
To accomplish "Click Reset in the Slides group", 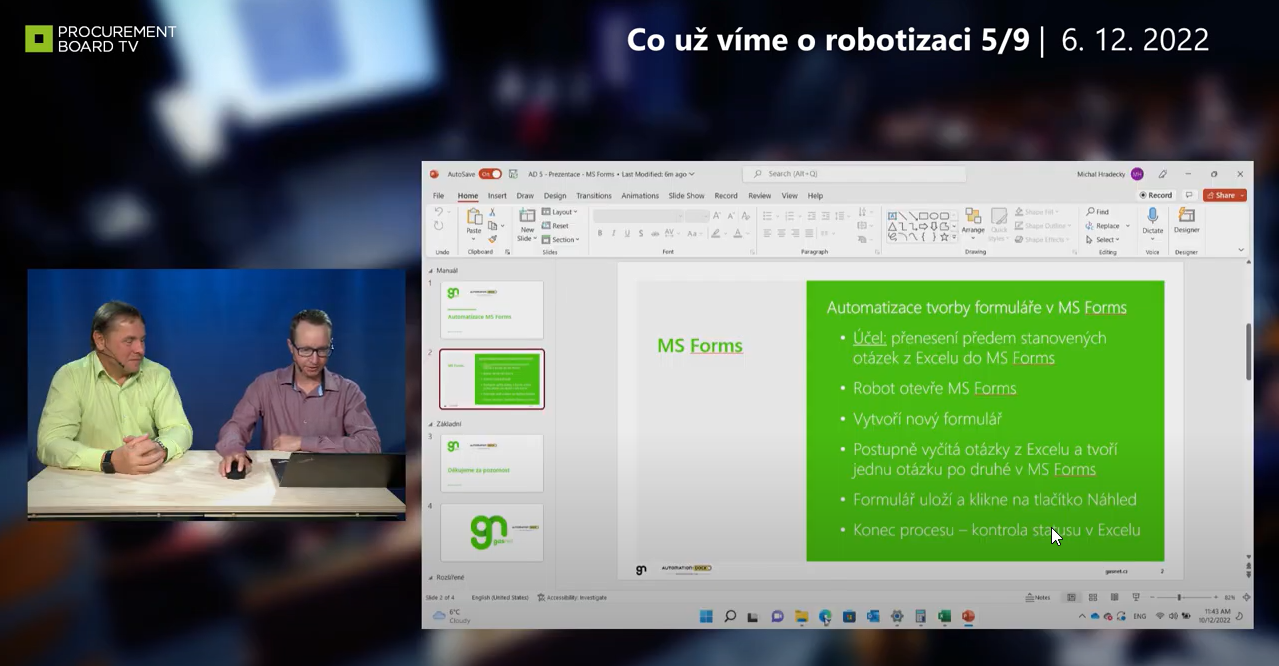I will (556, 226).
